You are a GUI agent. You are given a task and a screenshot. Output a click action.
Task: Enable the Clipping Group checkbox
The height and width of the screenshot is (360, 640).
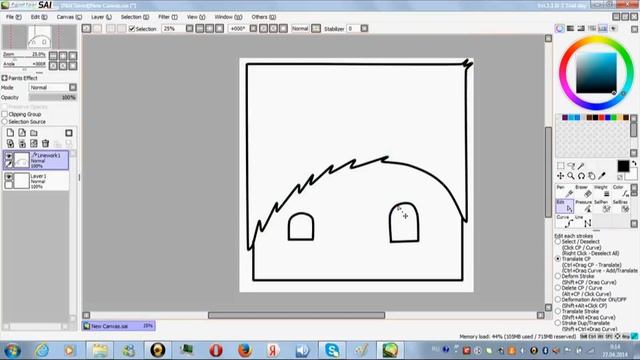click(x=5, y=114)
